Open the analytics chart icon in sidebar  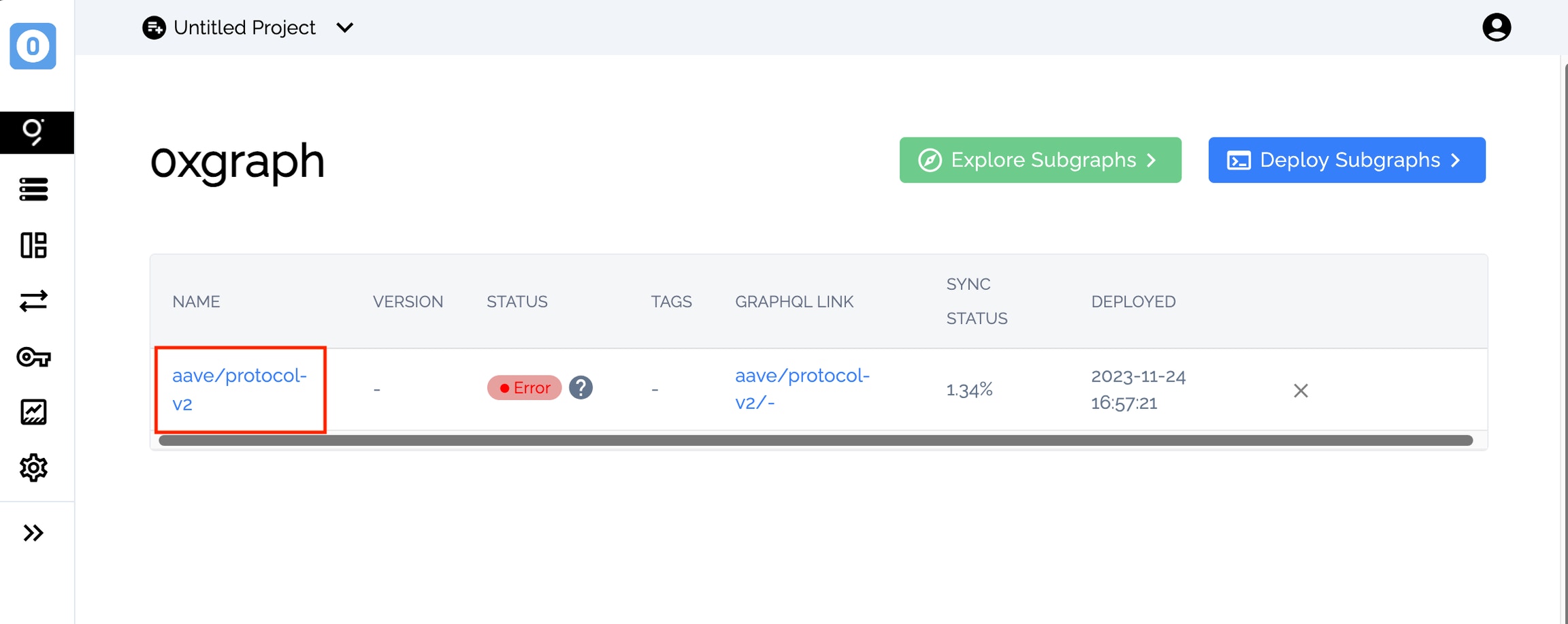coord(33,412)
